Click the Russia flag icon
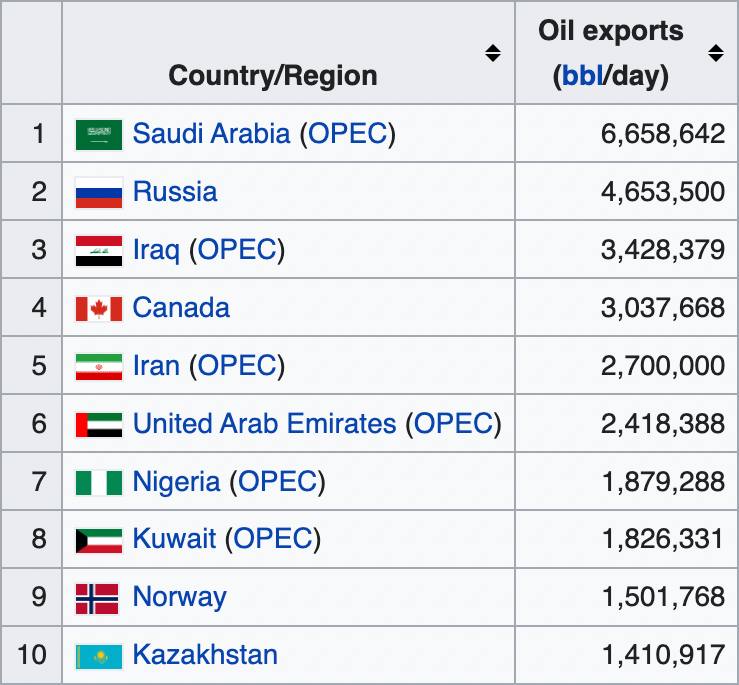 (99, 192)
